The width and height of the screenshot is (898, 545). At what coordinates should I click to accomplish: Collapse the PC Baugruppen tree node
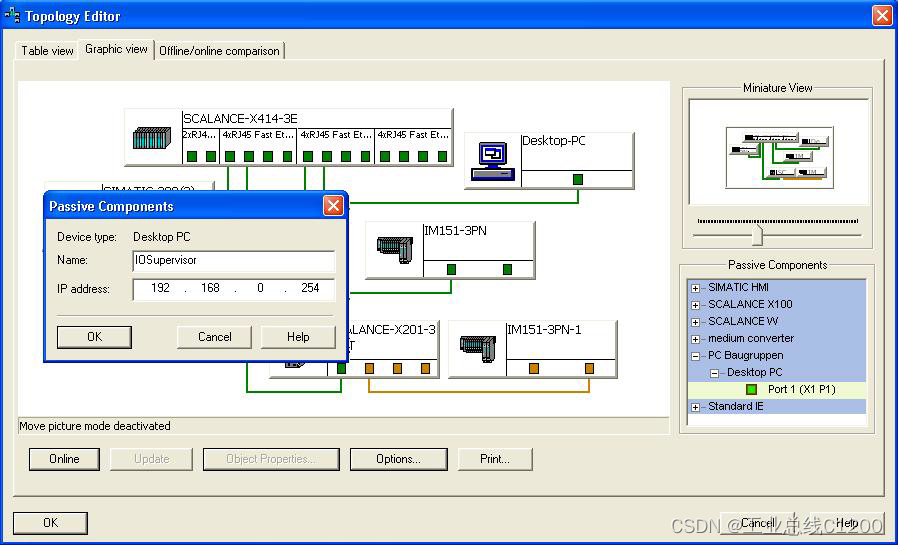(x=695, y=356)
